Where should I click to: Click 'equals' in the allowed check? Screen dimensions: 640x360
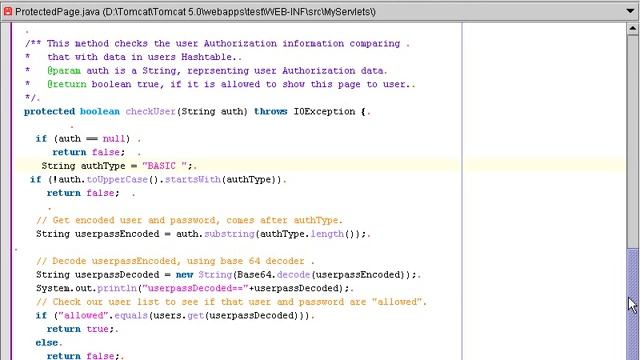click(x=131, y=316)
